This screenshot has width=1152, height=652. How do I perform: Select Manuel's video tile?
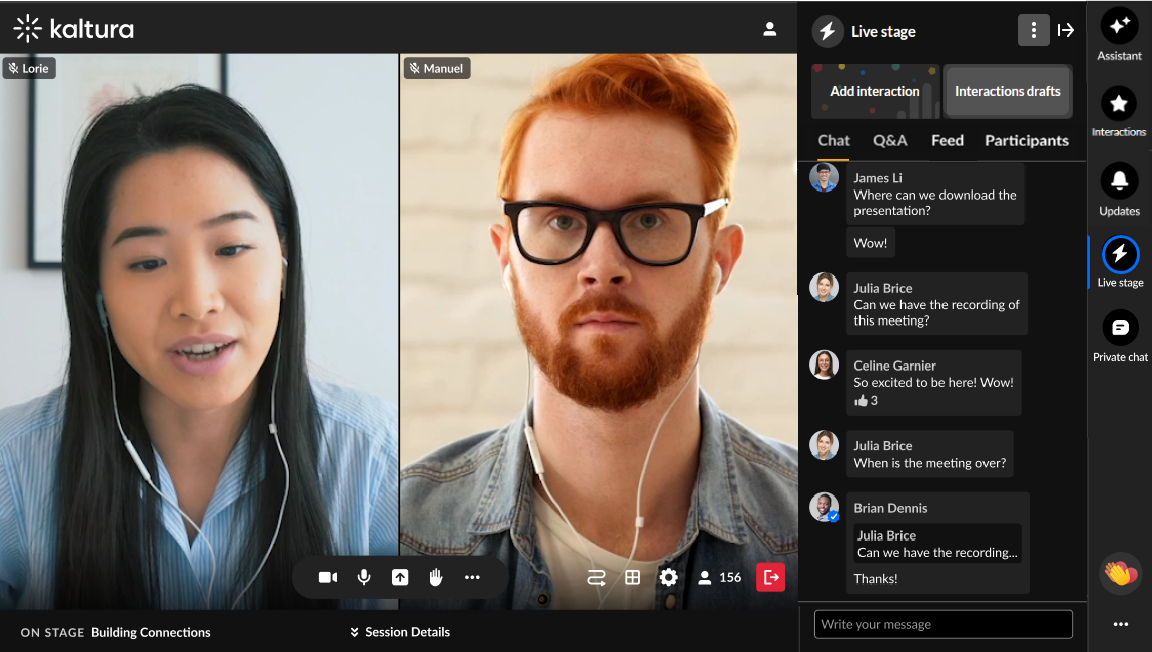tap(598, 331)
